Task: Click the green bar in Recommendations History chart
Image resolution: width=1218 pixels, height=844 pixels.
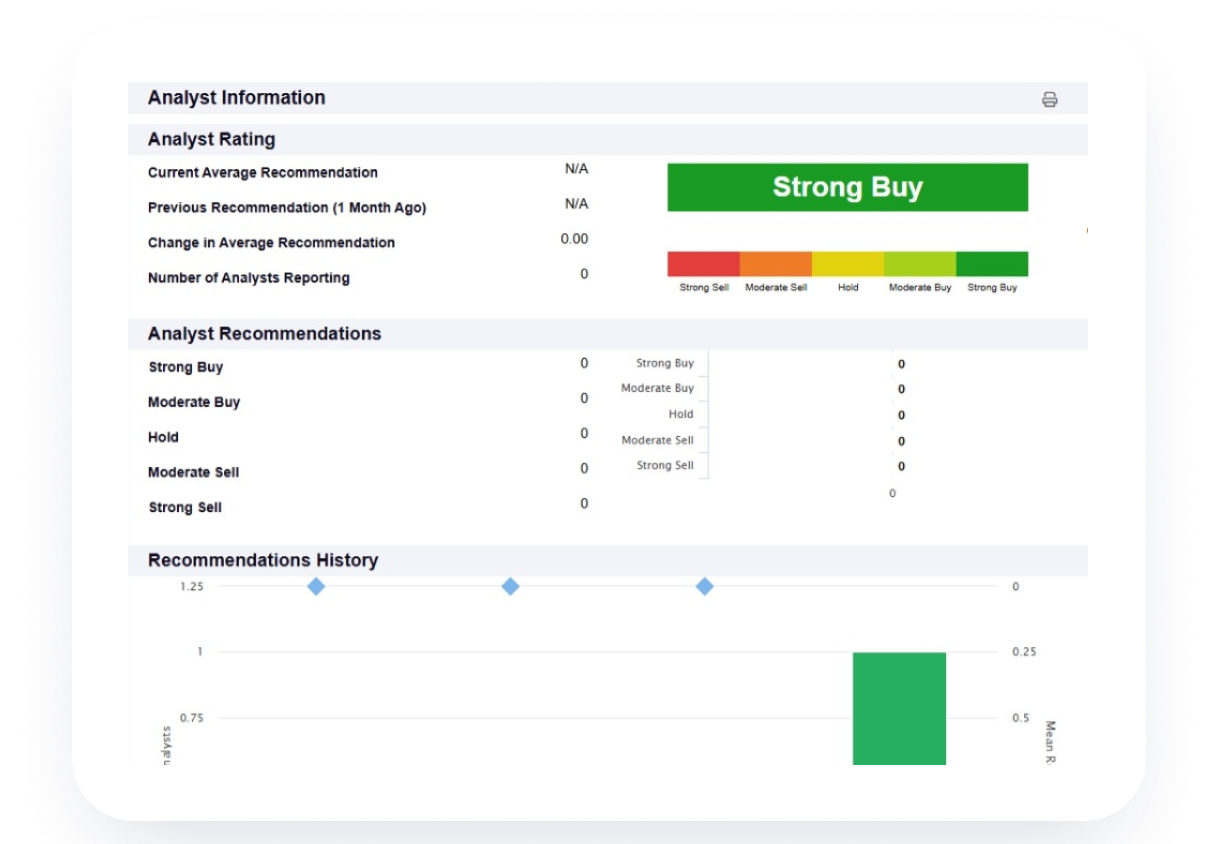Action: pyautogui.click(x=899, y=708)
